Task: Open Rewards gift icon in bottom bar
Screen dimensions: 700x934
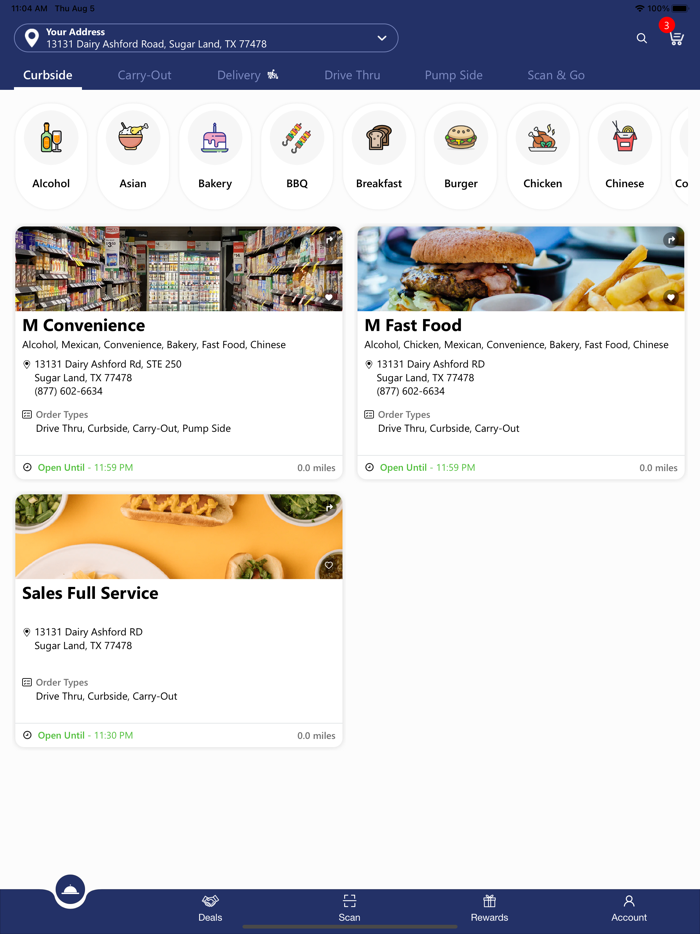Action: [489, 900]
